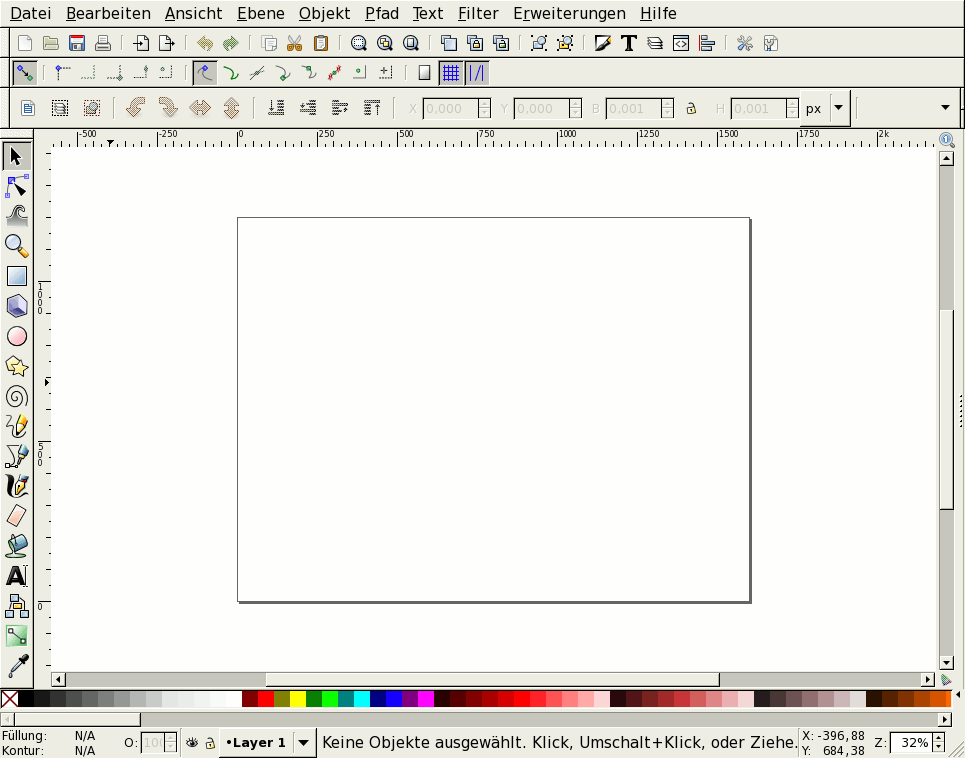Activate the Color dropper tool
This screenshot has width=965, height=758.
pyautogui.click(x=17, y=666)
